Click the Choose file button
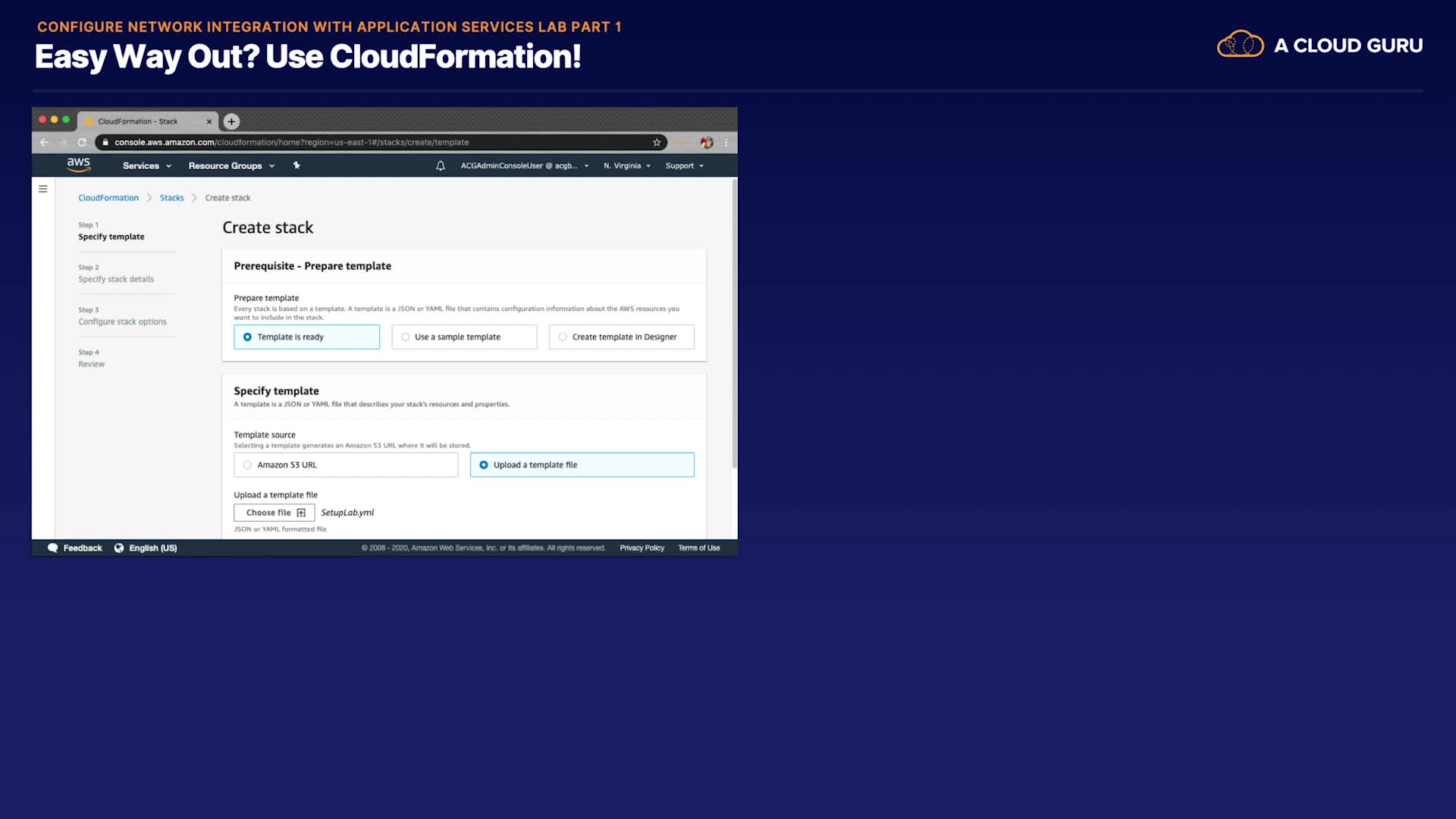This screenshot has height=819, width=1456. tap(275, 513)
